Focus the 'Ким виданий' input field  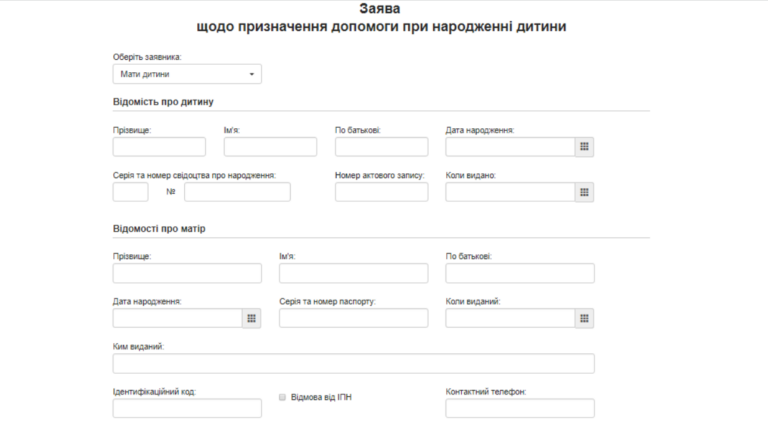[x=353, y=363]
